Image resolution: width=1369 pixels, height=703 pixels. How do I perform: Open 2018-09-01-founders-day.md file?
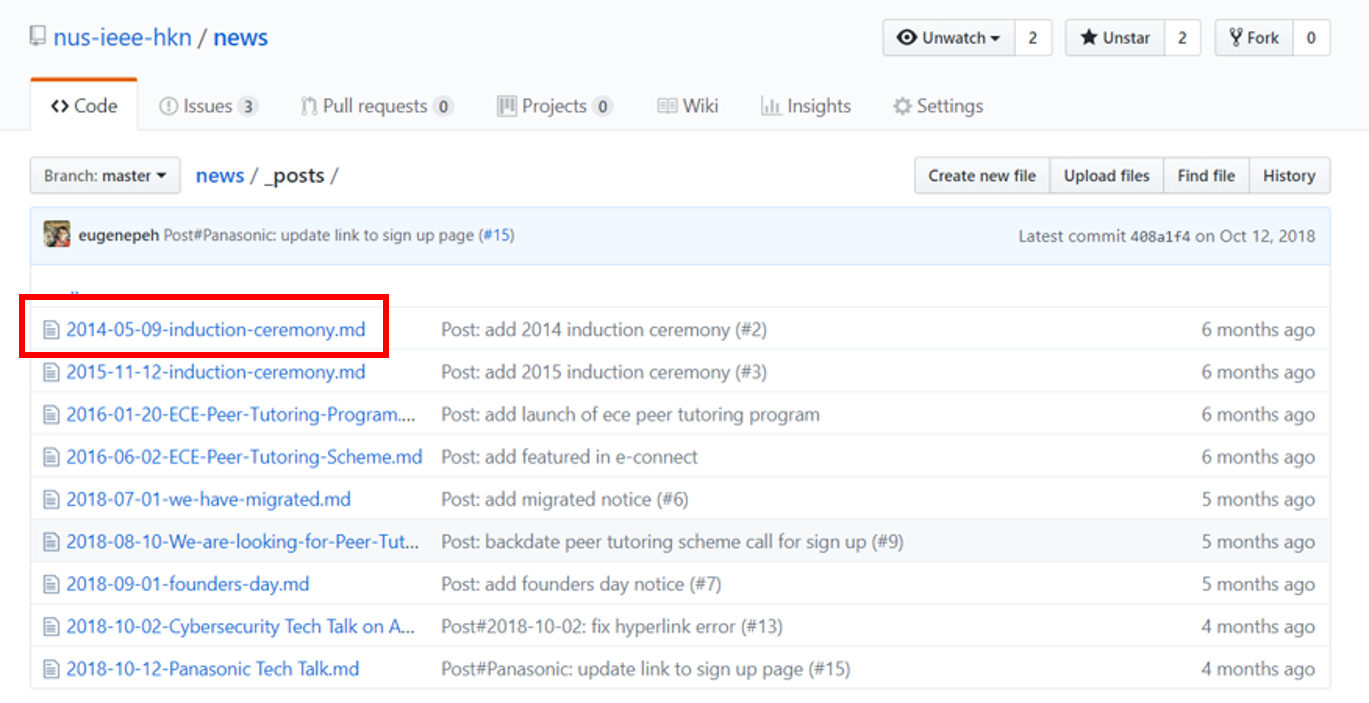point(188,584)
